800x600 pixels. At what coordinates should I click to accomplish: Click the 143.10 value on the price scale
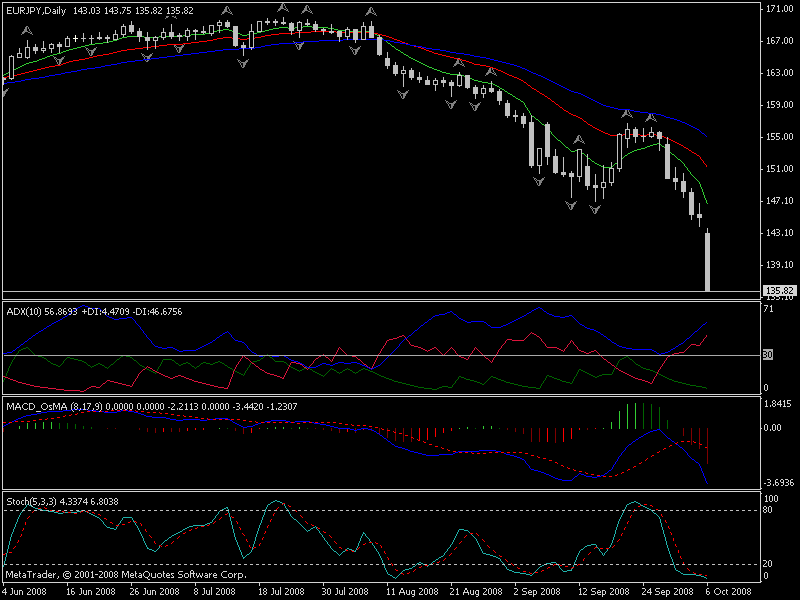click(x=777, y=233)
